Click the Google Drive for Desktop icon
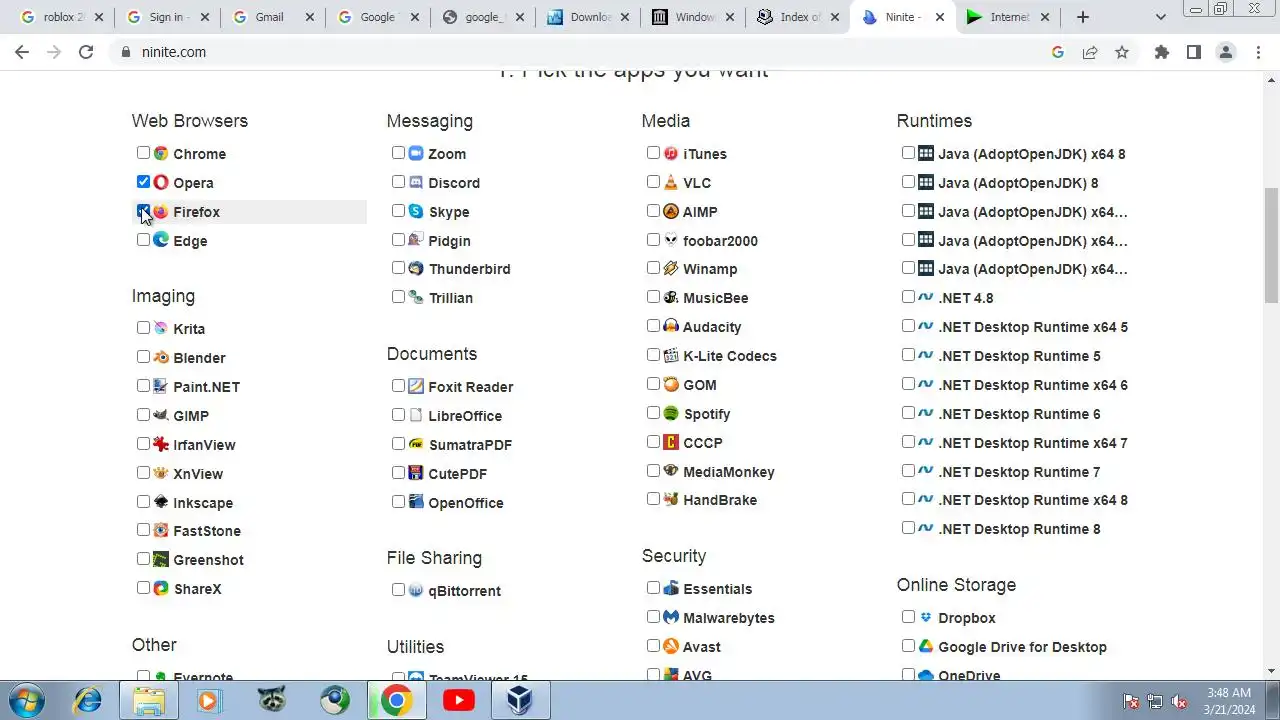 (x=926, y=646)
